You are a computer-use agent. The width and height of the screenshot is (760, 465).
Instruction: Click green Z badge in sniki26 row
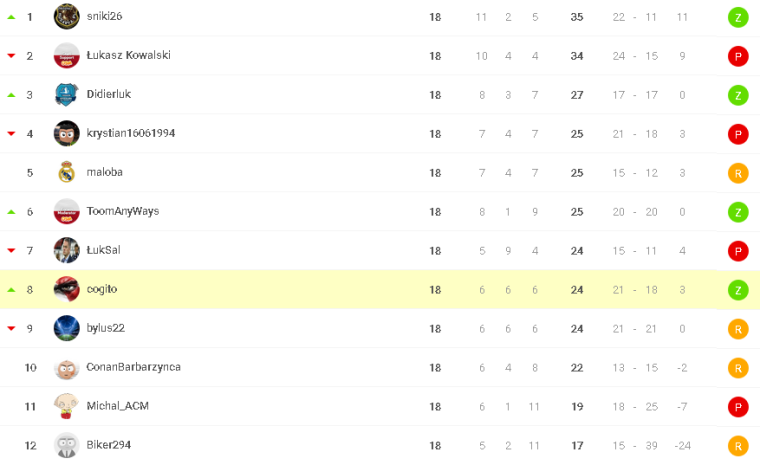[738, 17]
